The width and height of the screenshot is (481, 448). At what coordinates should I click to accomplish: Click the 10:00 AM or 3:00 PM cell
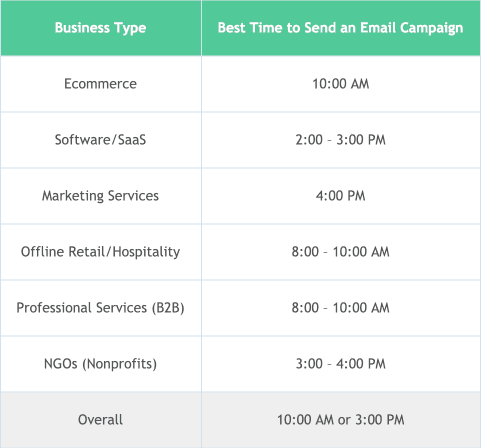(341, 420)
